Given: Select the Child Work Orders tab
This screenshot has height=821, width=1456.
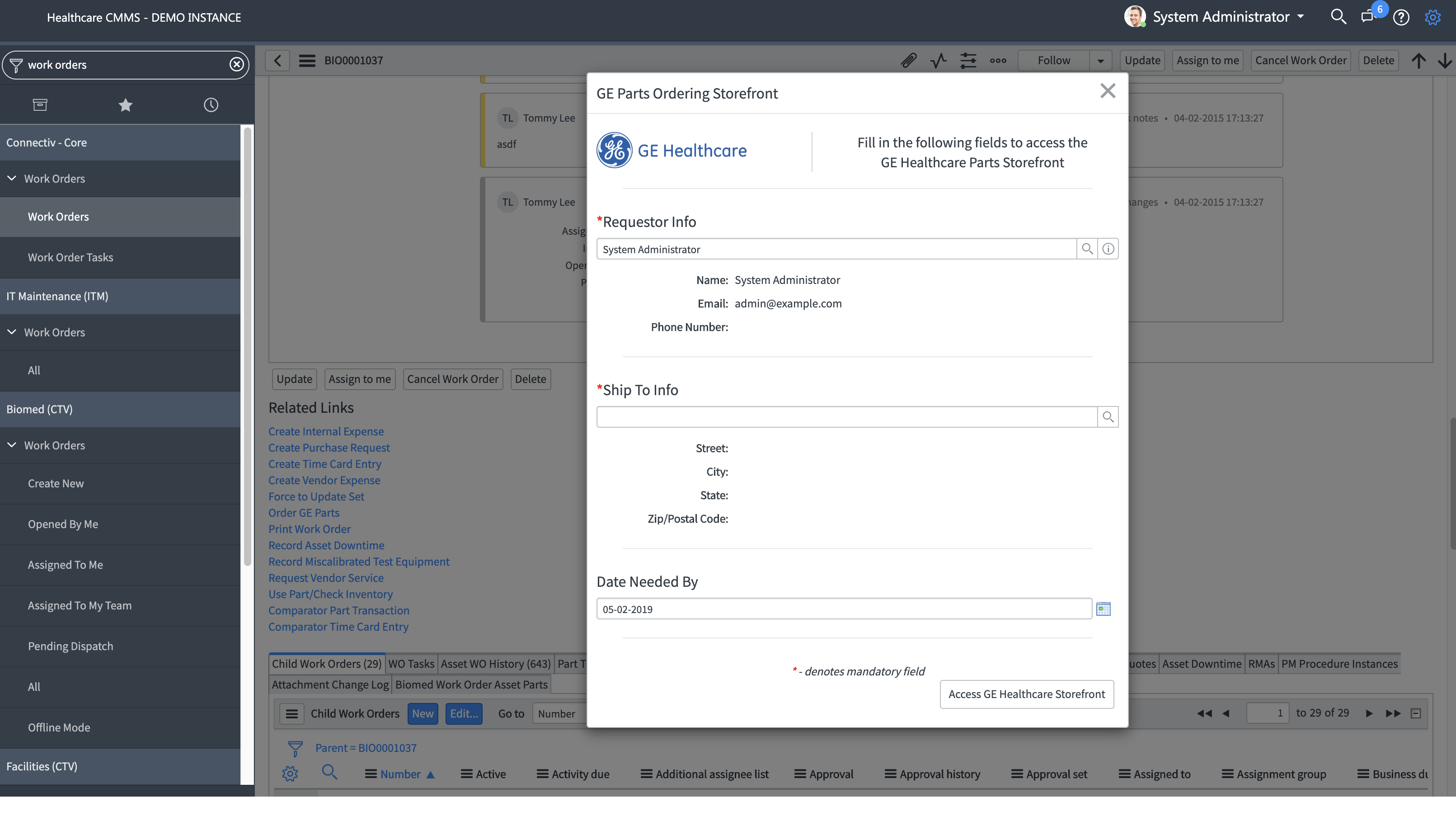Looking at the screenshot, I should [x=327, y=664].
